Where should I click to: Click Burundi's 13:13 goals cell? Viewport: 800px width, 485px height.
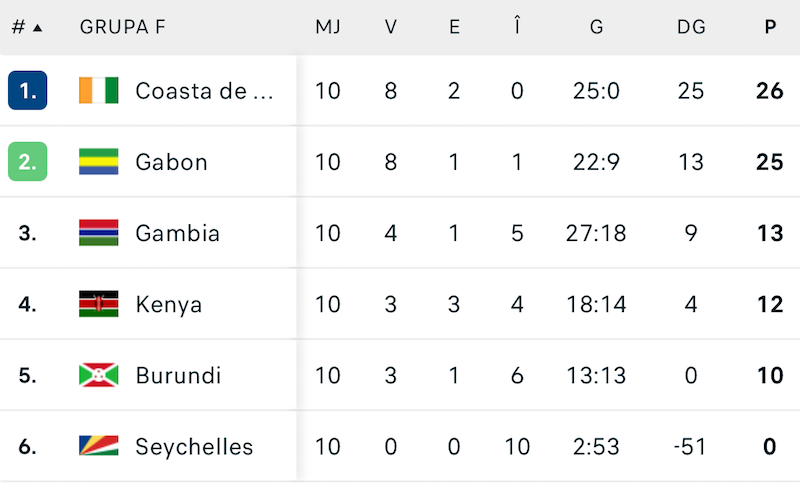(596, 375)
